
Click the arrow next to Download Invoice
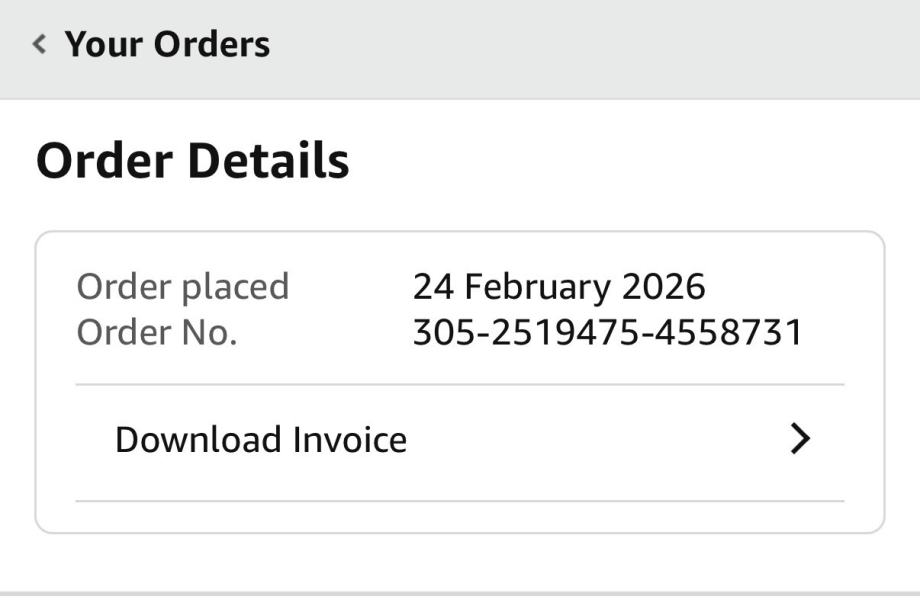tap(799, 439)
